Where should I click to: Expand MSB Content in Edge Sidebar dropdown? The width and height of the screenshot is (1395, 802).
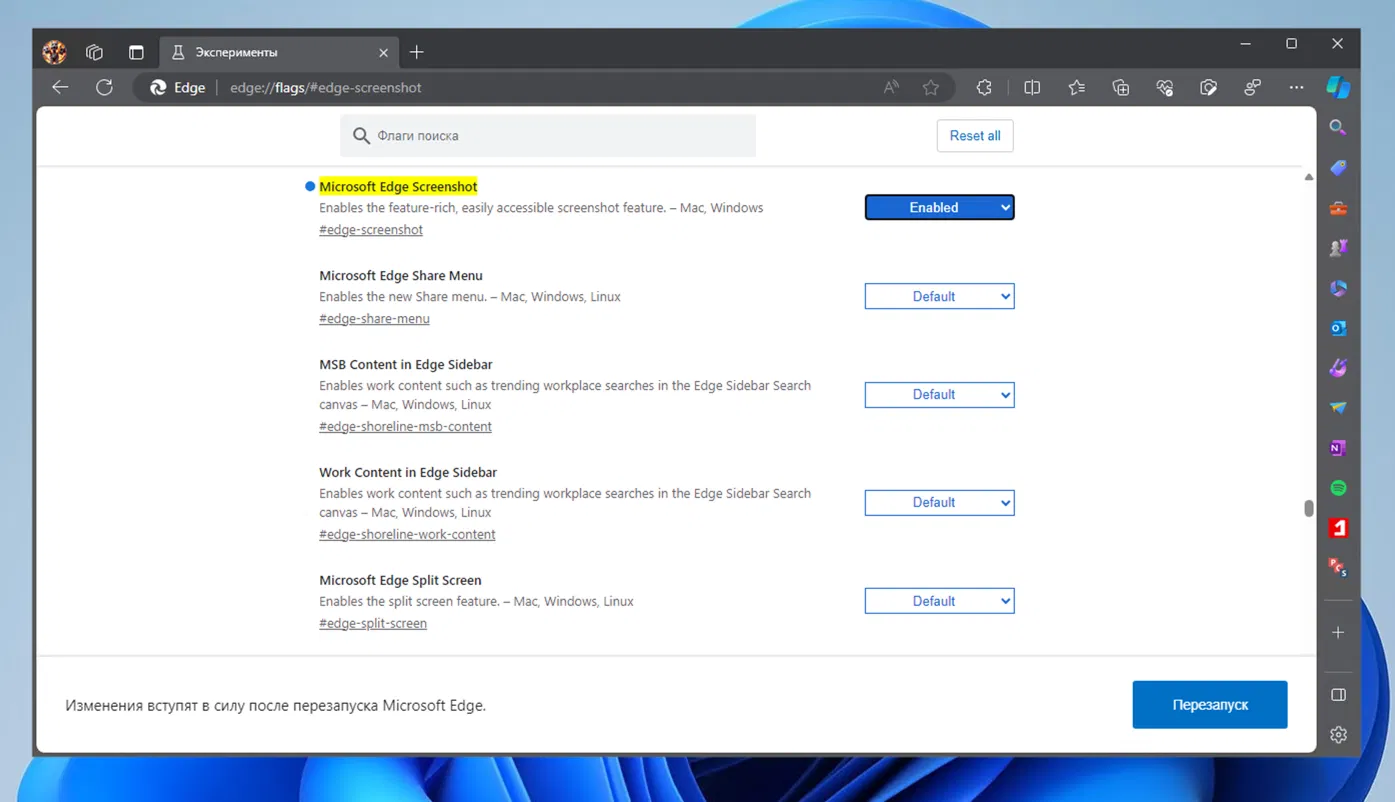click(939, 394)
